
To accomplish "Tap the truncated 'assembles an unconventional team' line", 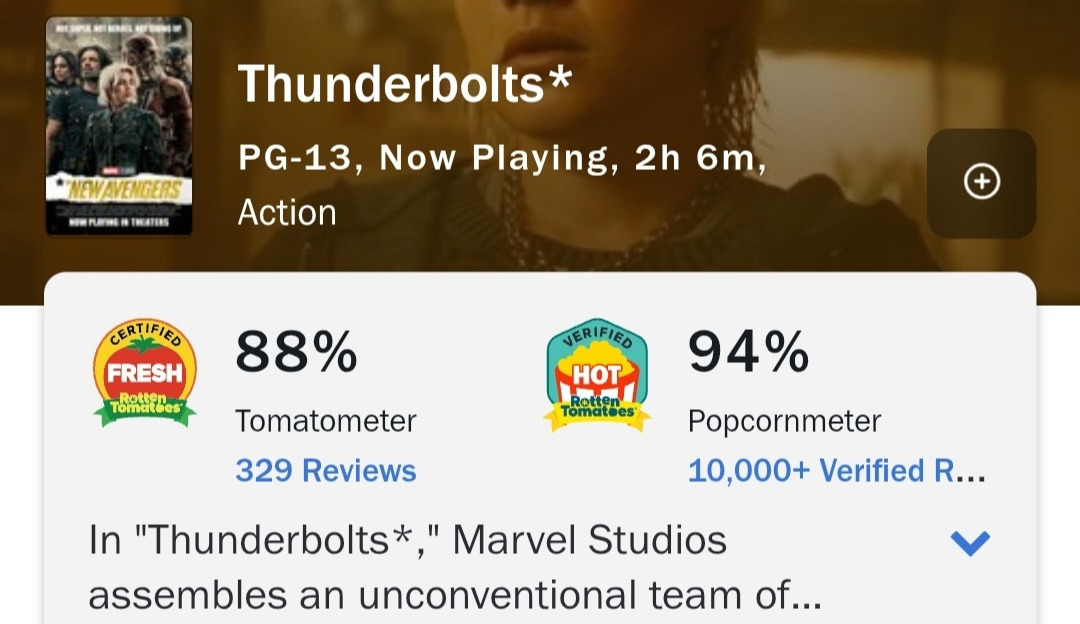I will click(x=455, y=595).
